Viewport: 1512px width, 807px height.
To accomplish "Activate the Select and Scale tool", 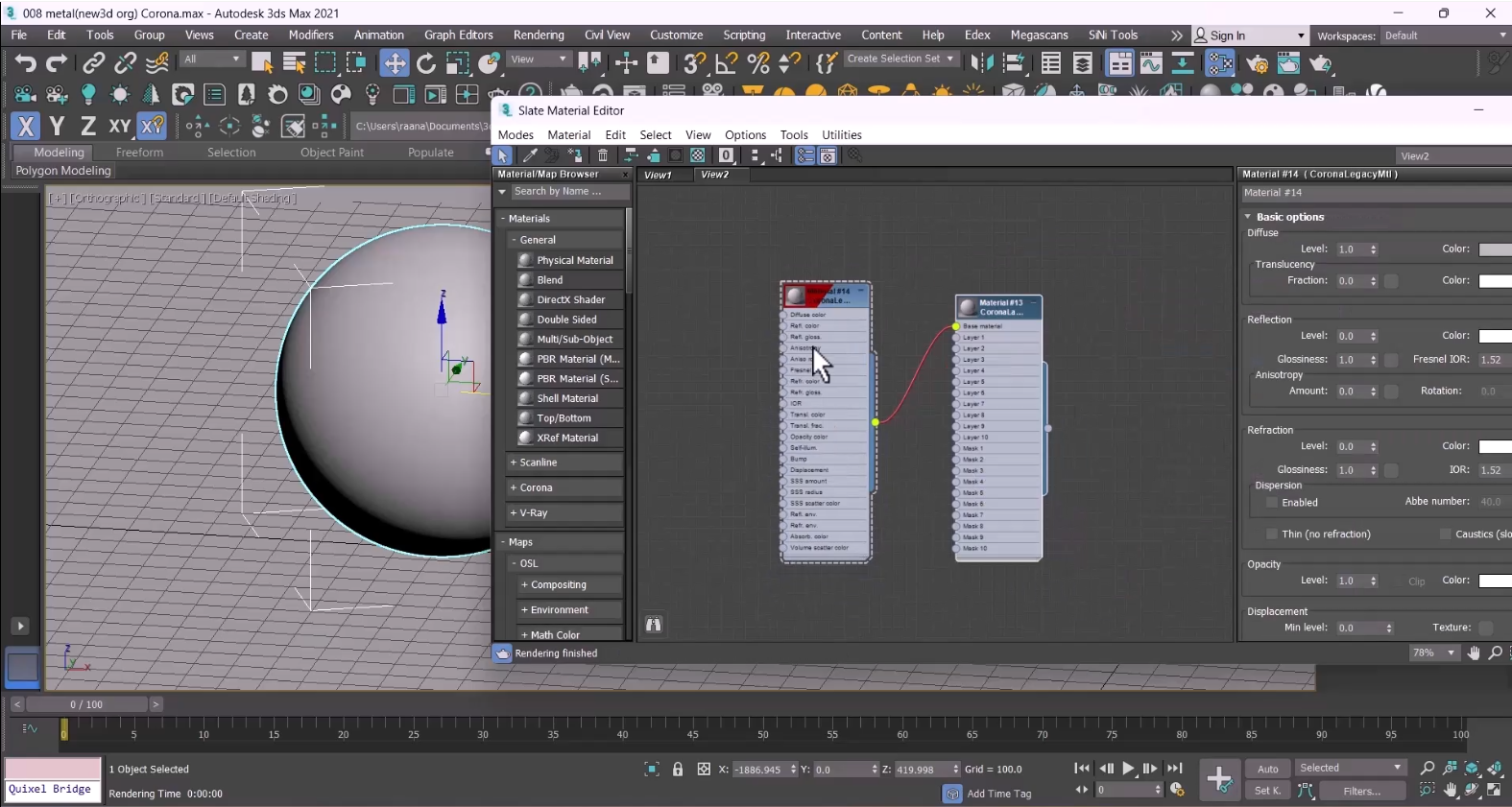I will [x=458, y=63].
